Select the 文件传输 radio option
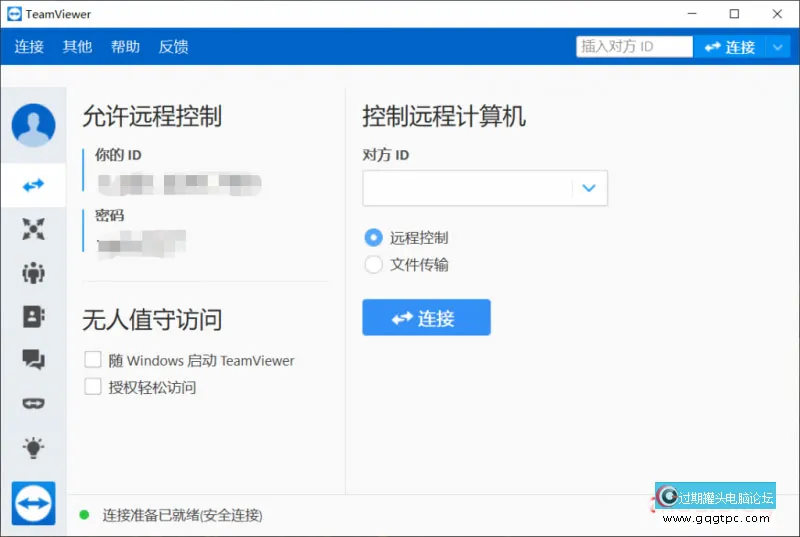 coord(373,264)
